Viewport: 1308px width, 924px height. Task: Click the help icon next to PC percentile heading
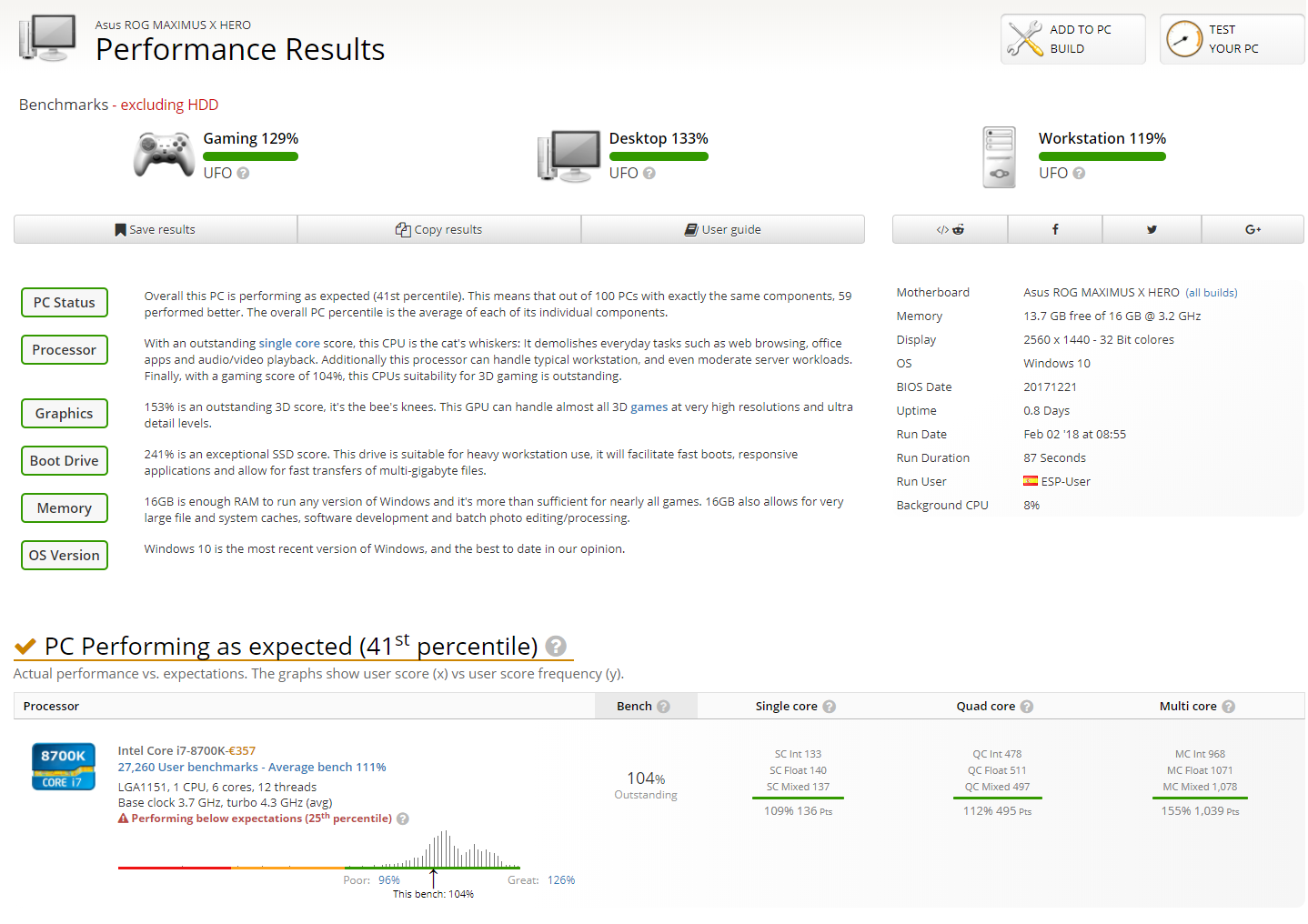tap(556, 646)
